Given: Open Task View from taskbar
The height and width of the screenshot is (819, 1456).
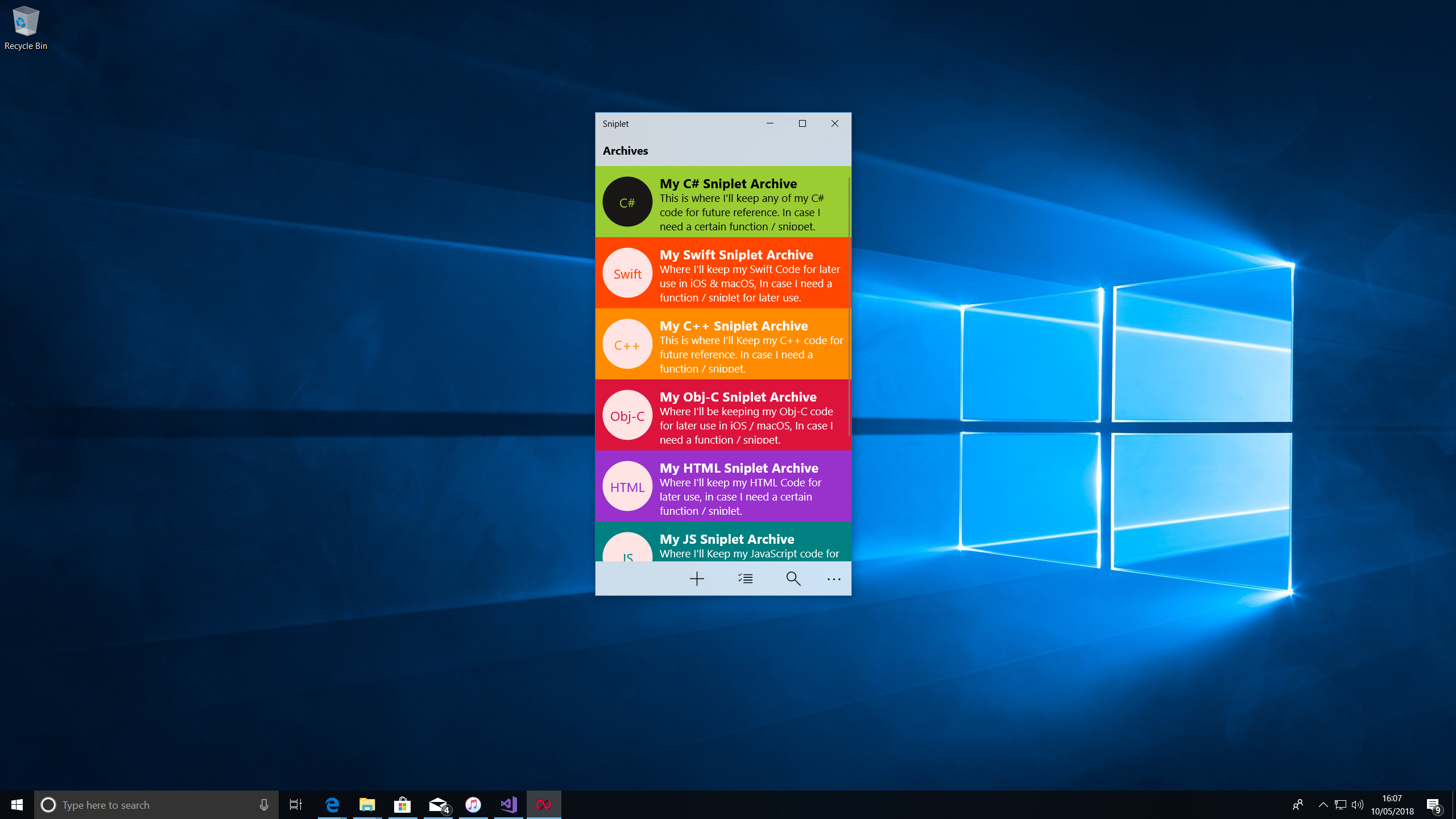Looking at the screenshot, I should (296, 805).
